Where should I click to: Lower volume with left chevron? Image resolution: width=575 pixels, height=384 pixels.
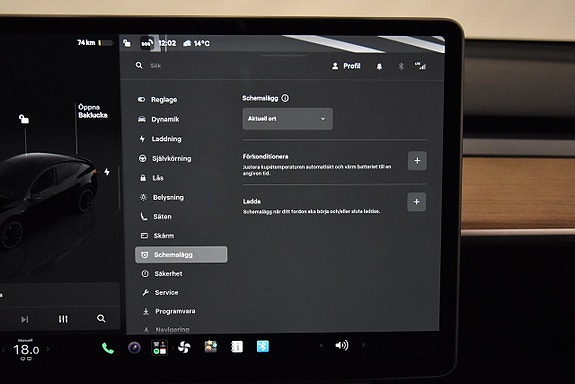point(321,345)
